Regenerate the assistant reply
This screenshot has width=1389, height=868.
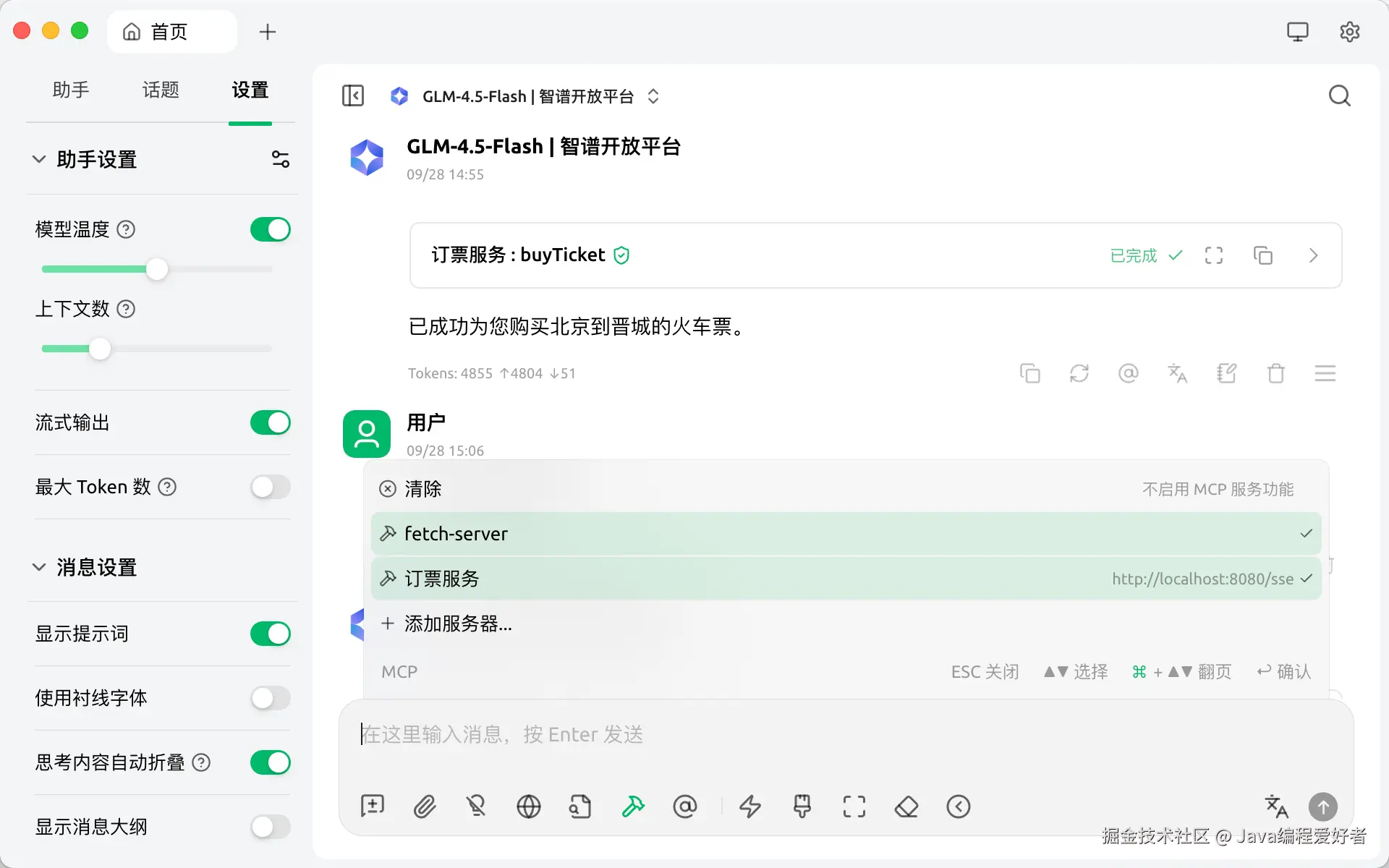coord(1079,373)
